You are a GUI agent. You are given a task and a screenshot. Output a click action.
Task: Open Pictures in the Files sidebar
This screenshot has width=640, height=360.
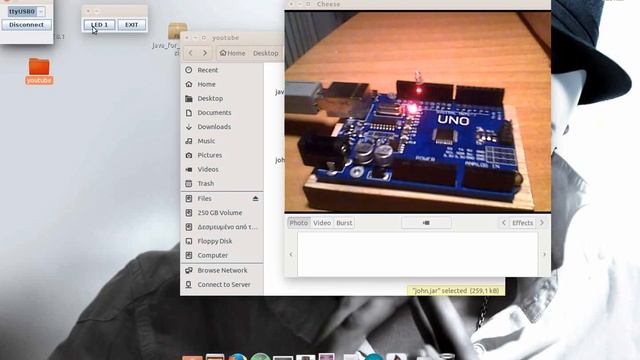click(x=222, y=155)
